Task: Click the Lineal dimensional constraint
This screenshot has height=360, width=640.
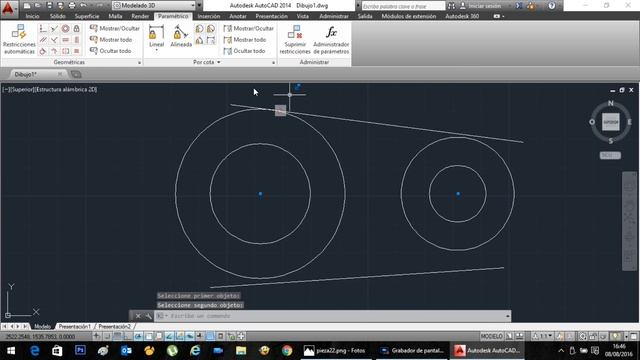Action: point(156,37)
